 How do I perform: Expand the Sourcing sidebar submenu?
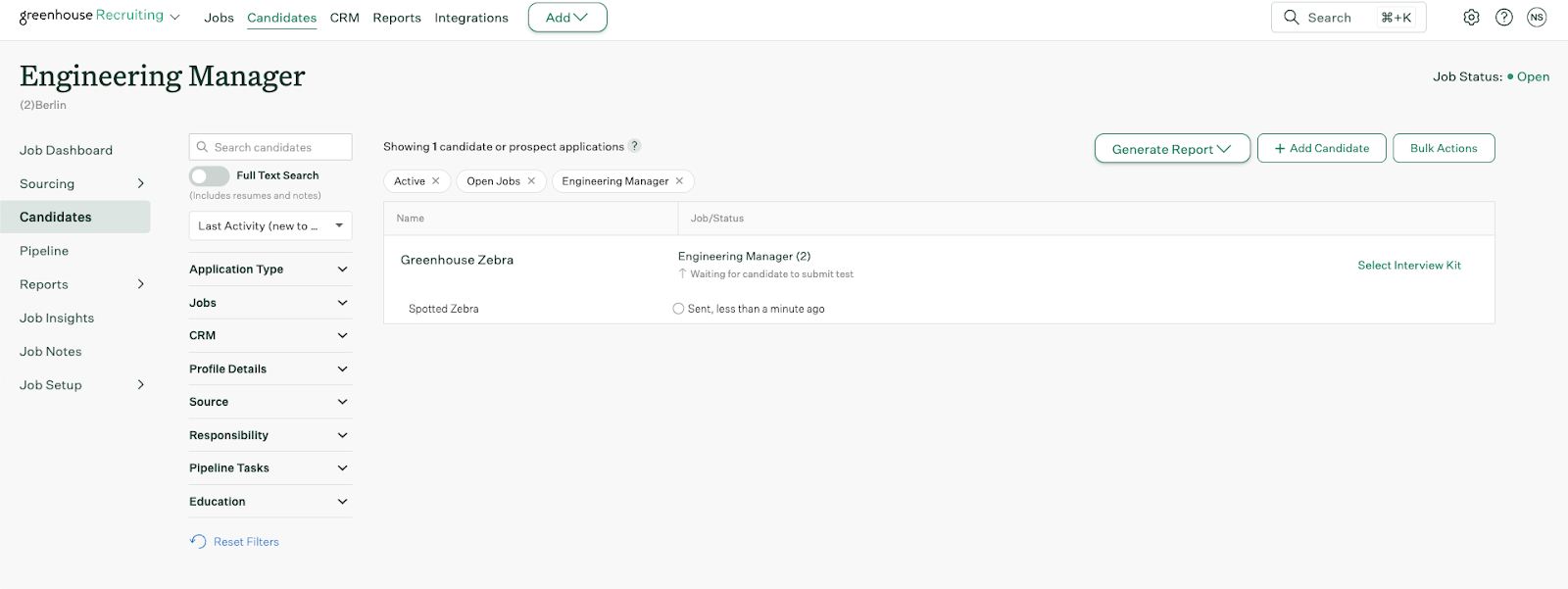pyautogui.click(x=141, y=183)
